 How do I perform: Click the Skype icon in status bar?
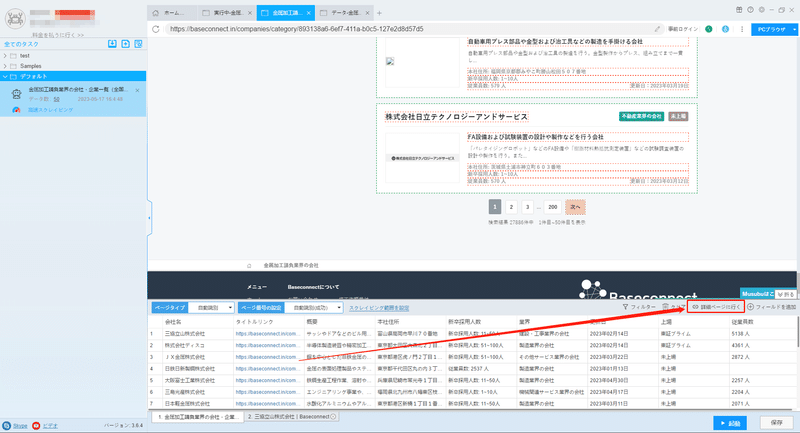[6, 425]
